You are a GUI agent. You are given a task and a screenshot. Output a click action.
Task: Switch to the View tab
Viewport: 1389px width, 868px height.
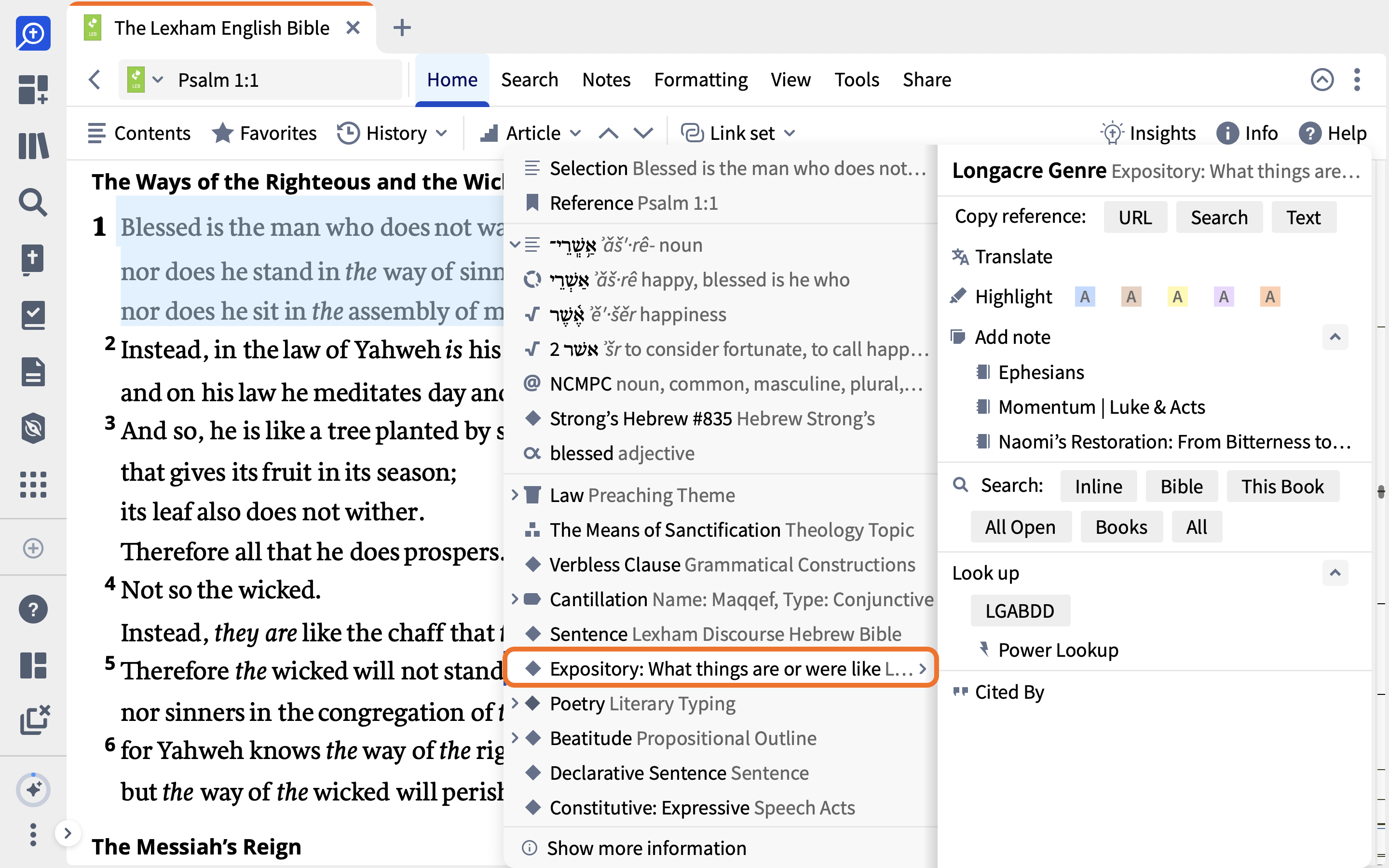click(x=790, y=79)
